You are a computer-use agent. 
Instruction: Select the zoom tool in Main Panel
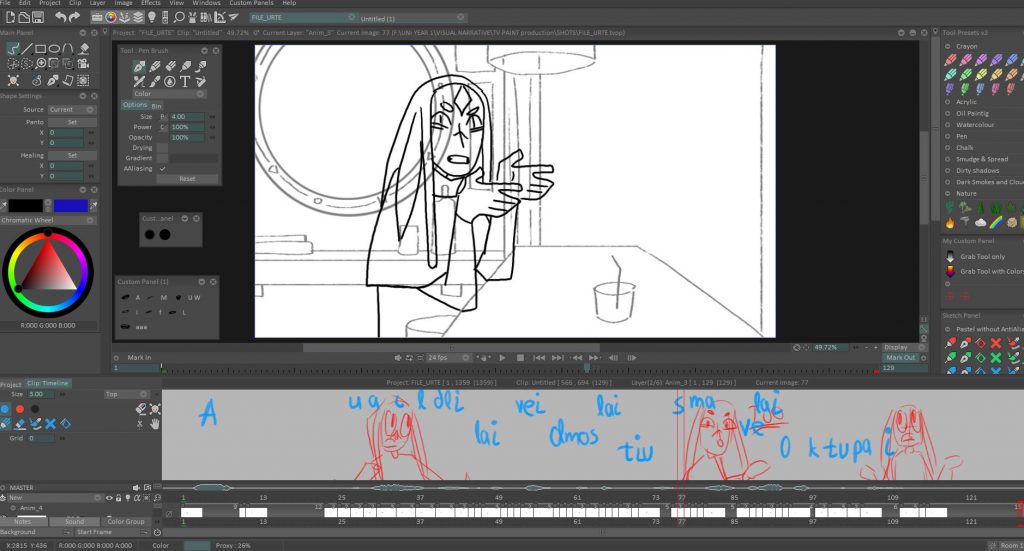[41, 63]
